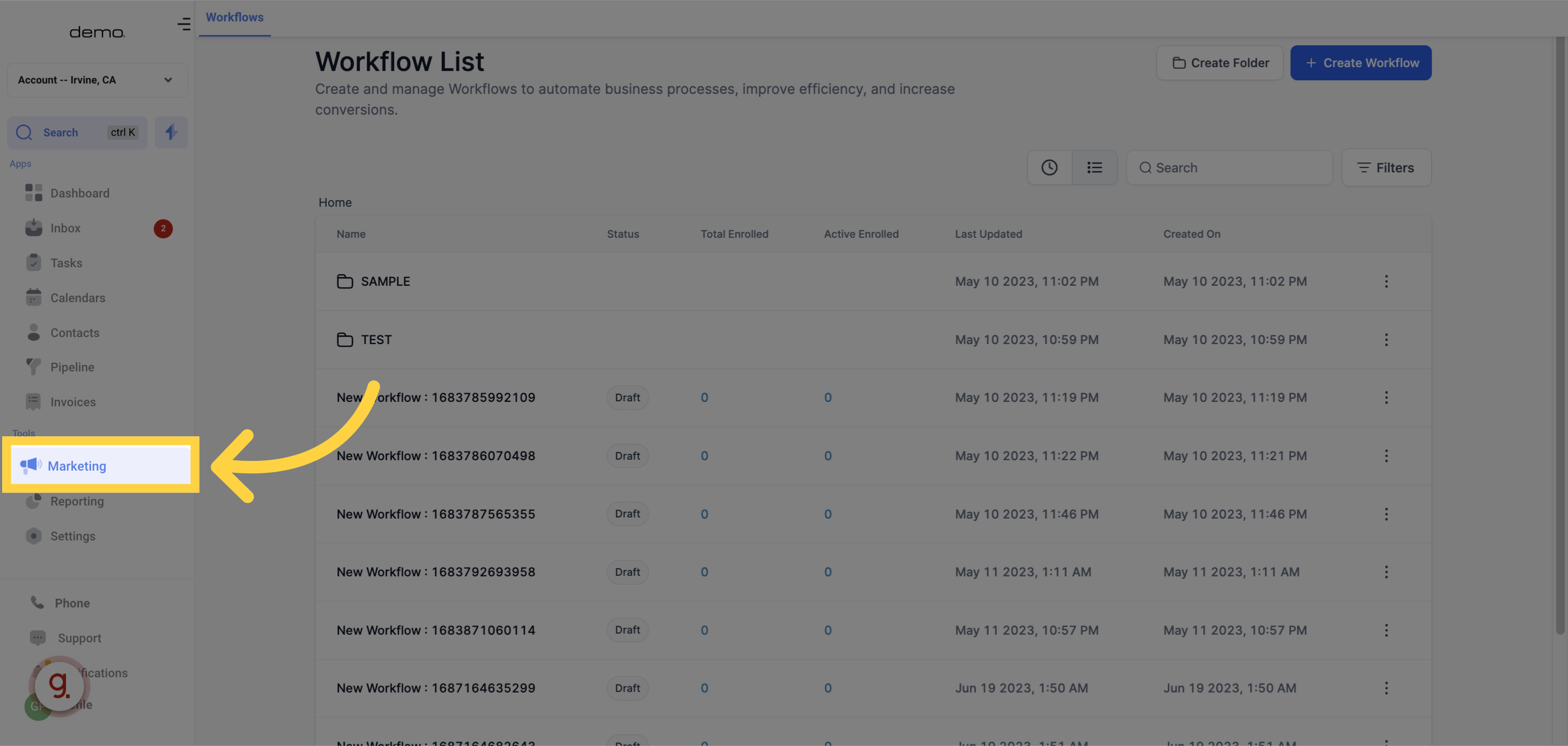Open New Workflow : 1683787565355

tap(436, 514)
